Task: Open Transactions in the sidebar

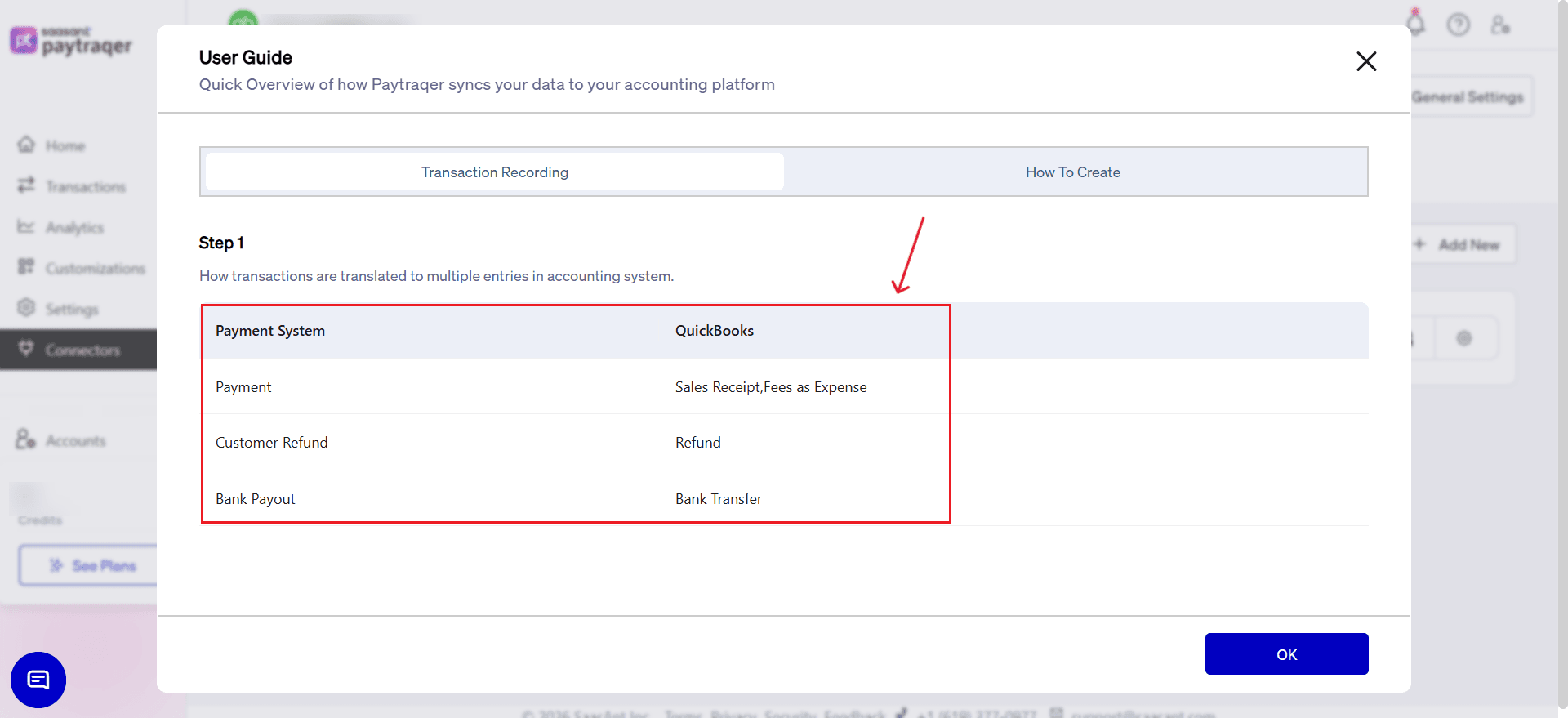Action: (x=86, y=187)
